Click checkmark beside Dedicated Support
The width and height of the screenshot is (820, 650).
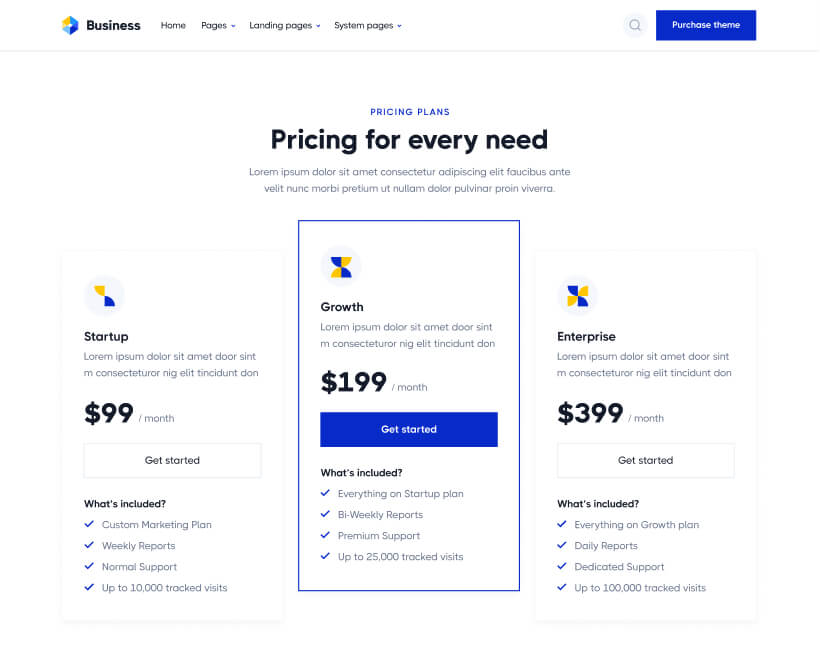click(x=562, y=566)
